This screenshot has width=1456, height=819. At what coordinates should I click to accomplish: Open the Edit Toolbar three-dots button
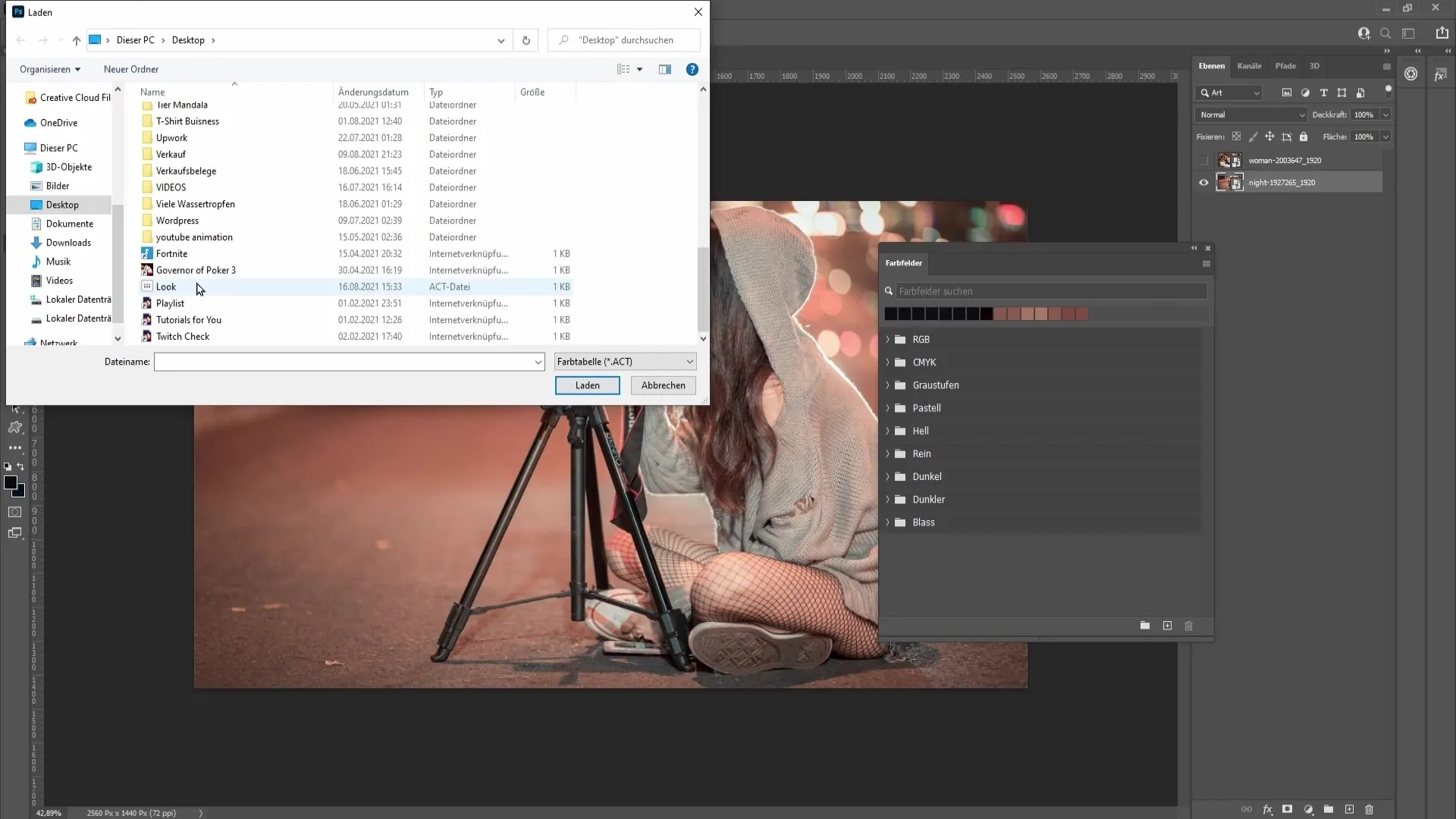[15, 448]
